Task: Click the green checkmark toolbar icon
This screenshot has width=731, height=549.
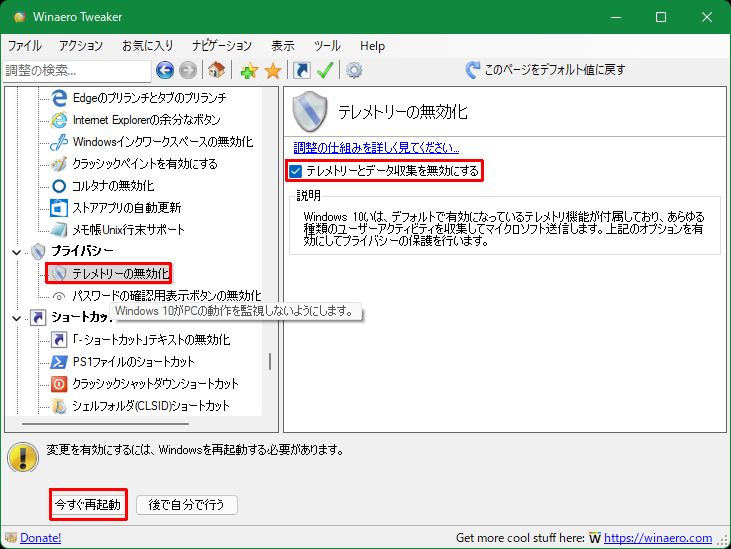Action: point(324,70)
